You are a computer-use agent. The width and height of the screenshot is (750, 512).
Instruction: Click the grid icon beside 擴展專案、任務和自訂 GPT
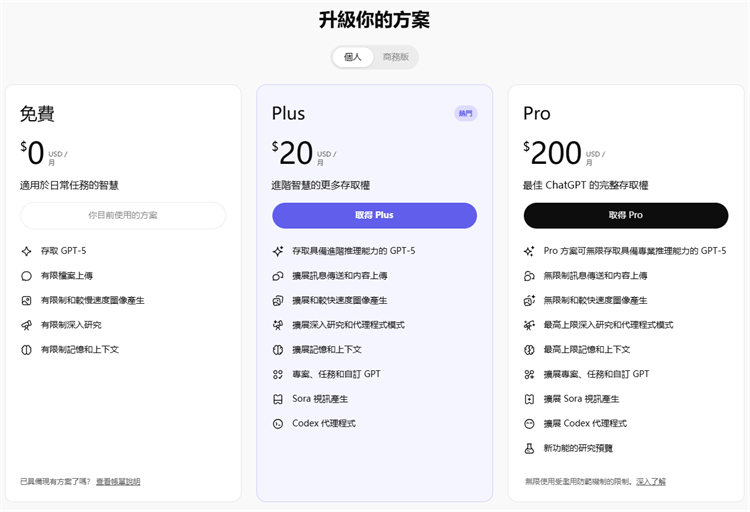529,374
